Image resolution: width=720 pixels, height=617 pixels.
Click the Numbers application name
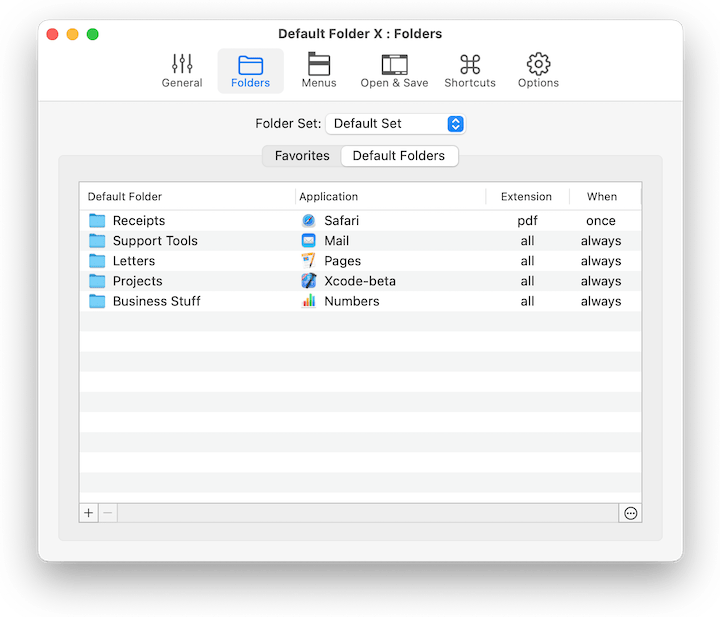352,302
